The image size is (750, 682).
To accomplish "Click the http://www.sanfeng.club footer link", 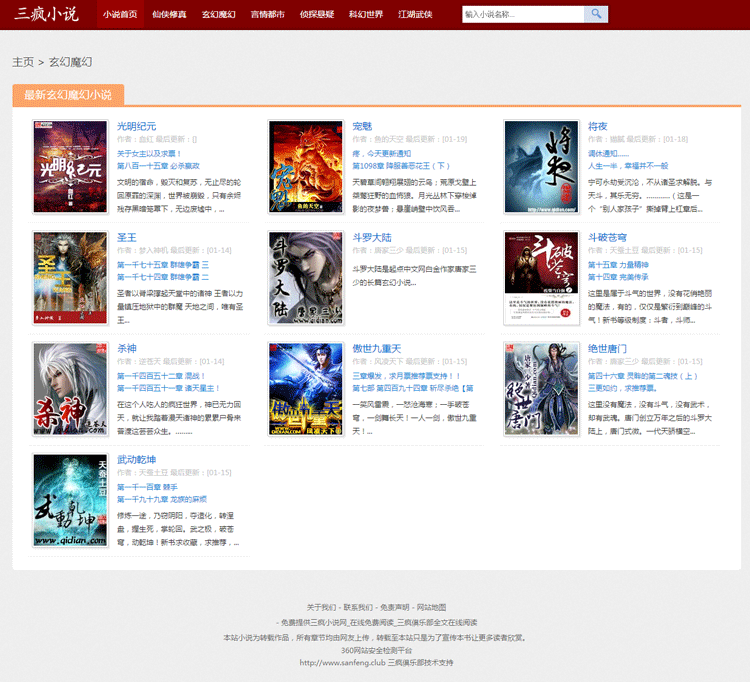I will tap(342, 663).
